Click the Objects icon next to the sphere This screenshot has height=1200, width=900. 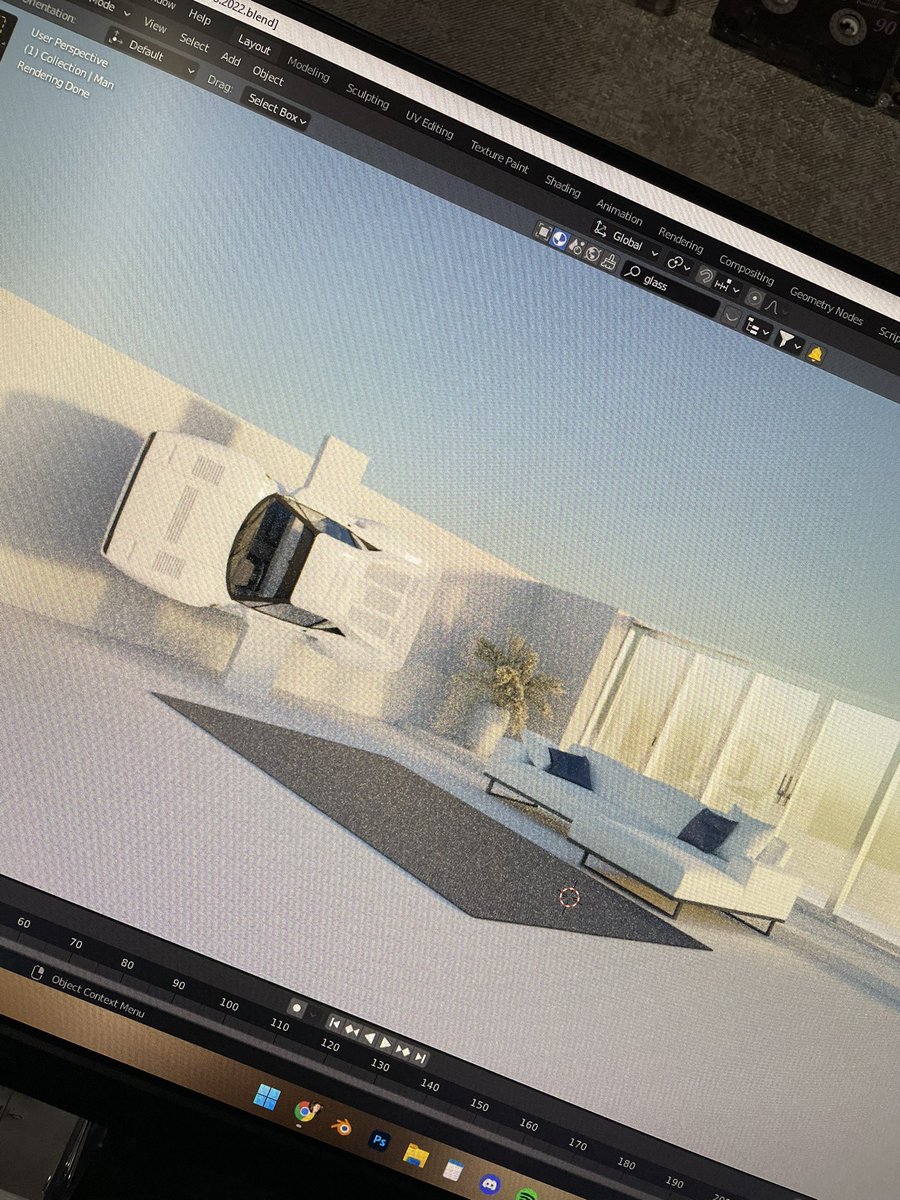575,247
